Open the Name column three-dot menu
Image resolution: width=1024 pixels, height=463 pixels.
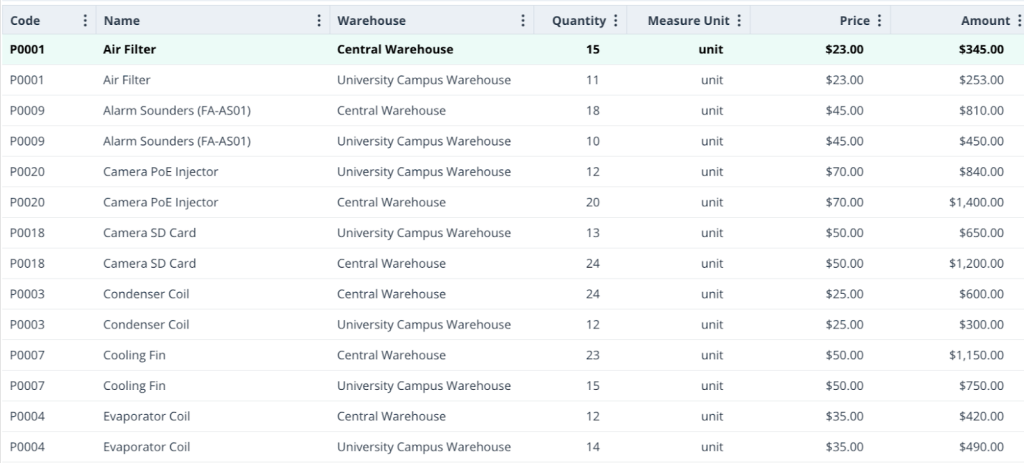[x=319, y=21]
